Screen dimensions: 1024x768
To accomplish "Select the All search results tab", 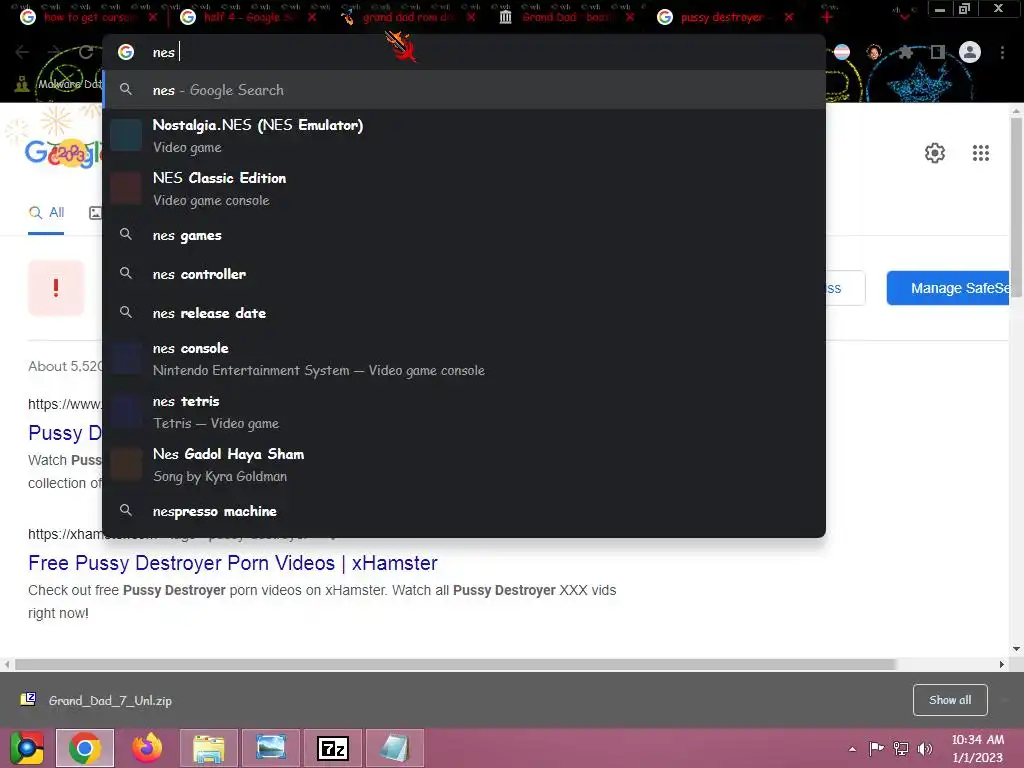I will point(46,213).
